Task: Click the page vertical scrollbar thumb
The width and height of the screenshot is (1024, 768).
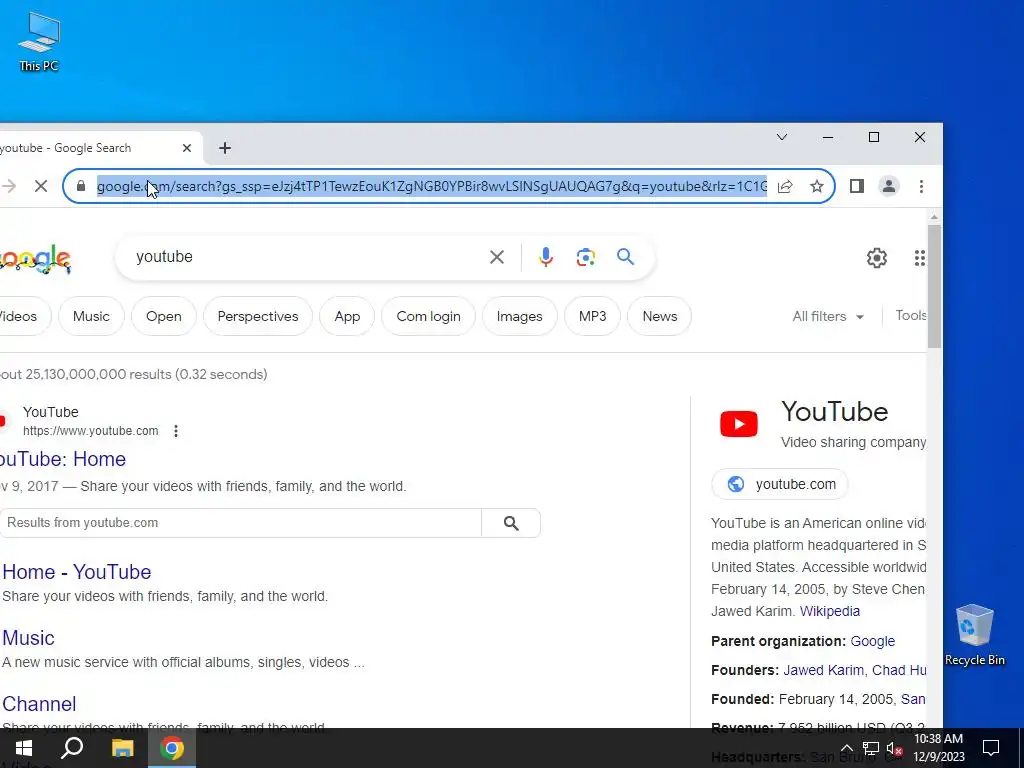Action: tap(934, 286)
